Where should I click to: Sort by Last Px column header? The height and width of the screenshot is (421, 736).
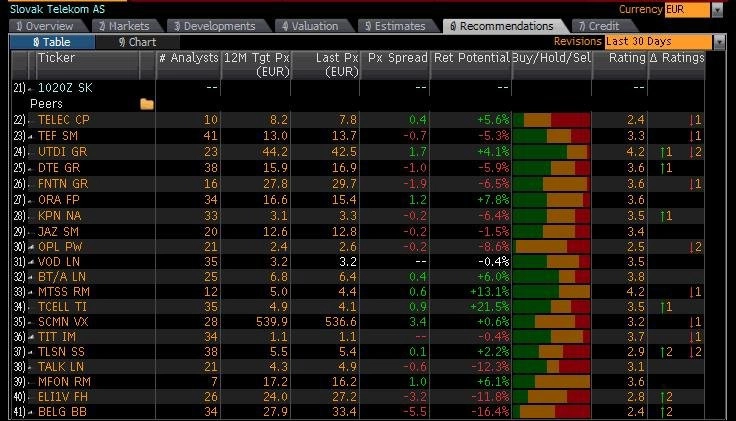click(x=325, y=65)
